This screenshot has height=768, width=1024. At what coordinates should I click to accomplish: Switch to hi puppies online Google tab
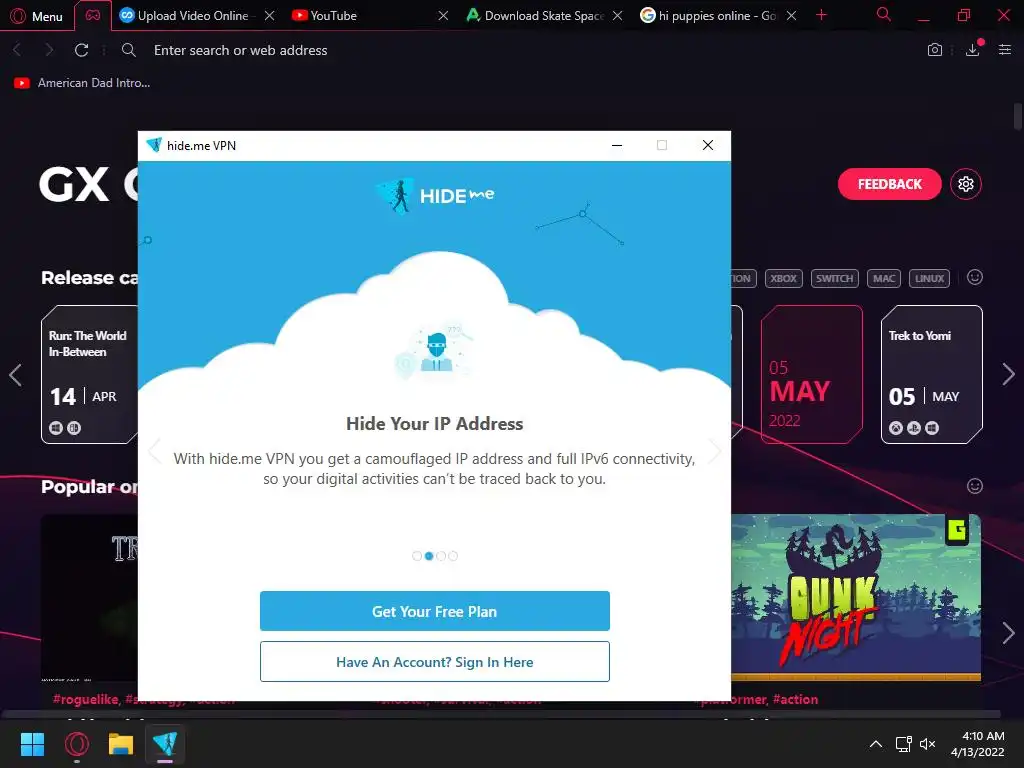coord(709,16)
